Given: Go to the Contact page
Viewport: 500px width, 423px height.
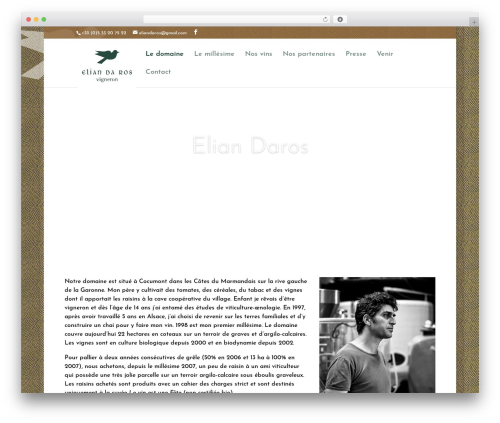Looking at the screenshot, I should coord(158,72).
